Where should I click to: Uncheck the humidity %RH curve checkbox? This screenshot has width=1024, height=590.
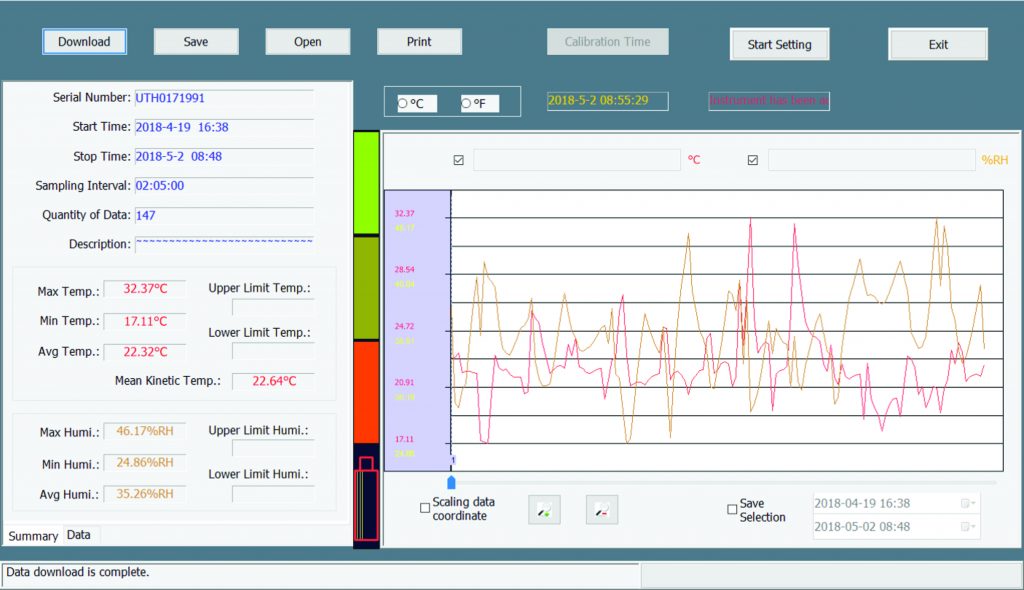[x=753, y=160]
